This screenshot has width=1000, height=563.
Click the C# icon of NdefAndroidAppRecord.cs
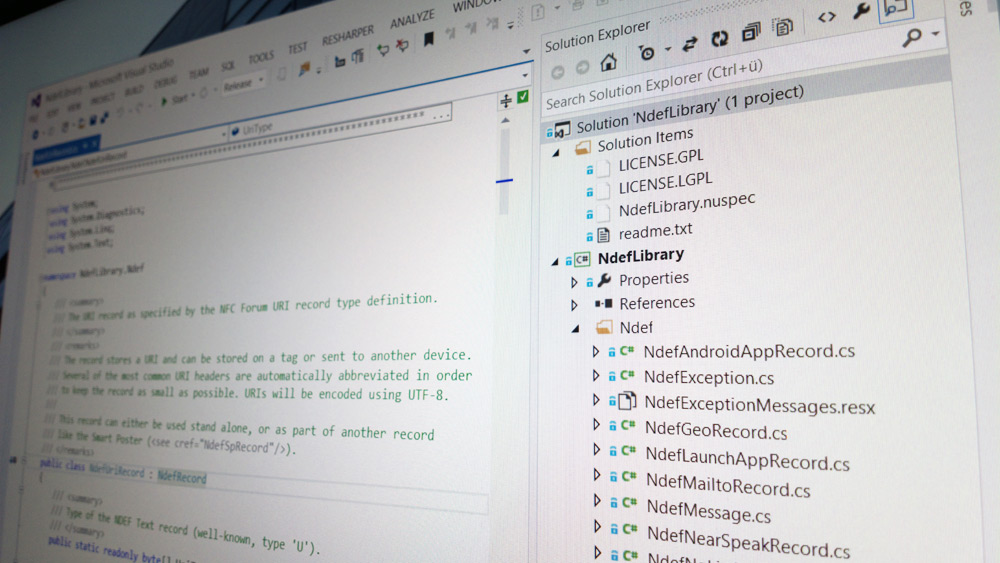(628, 351)
